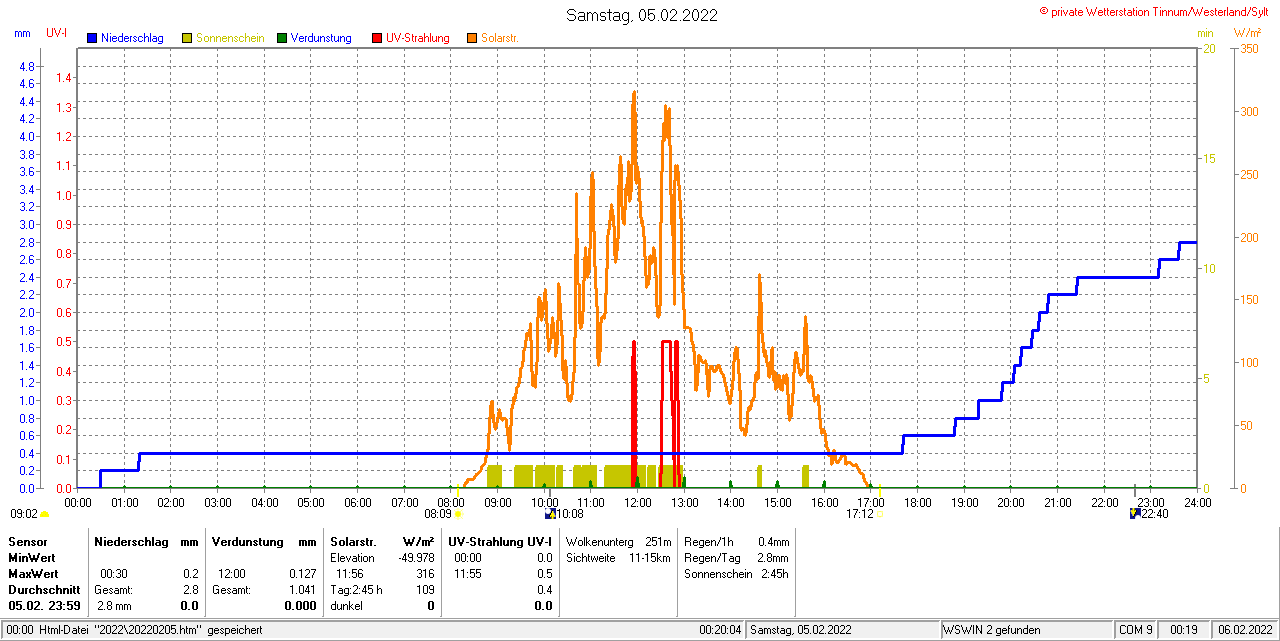
Task: Click the status bar date Samstag, 05.02.2022
Action: [801, 630]
